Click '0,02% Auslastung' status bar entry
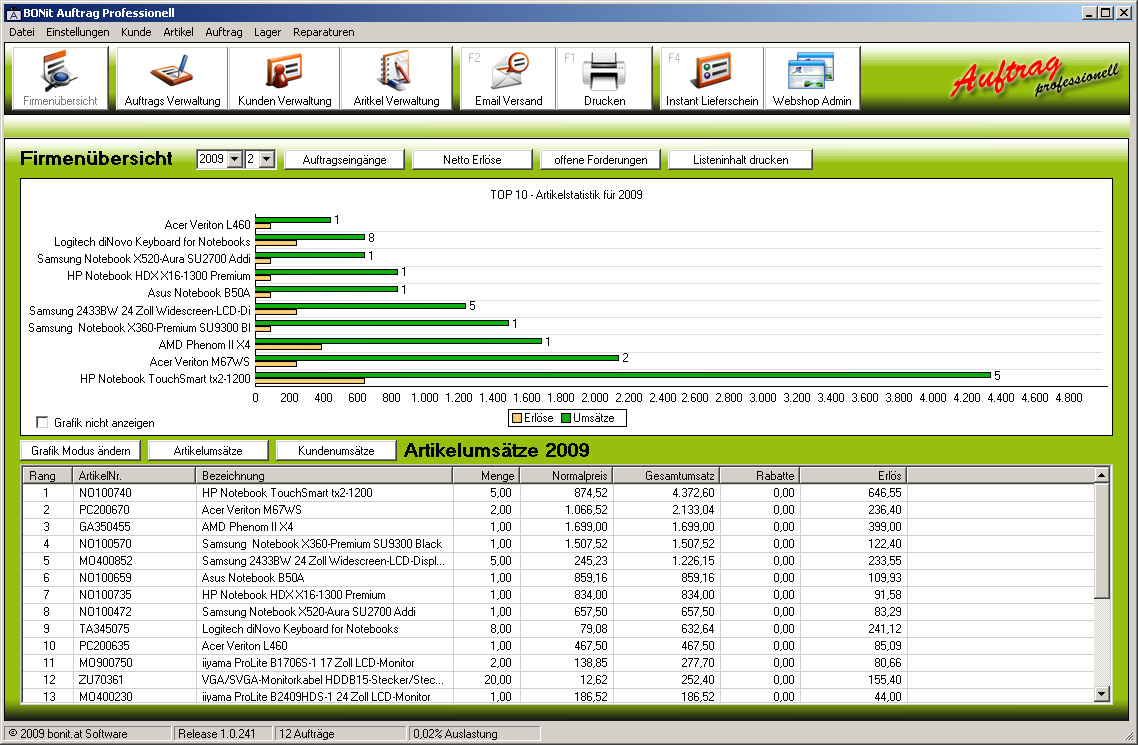Screen dimensions: 1138x745 point(456,733)
